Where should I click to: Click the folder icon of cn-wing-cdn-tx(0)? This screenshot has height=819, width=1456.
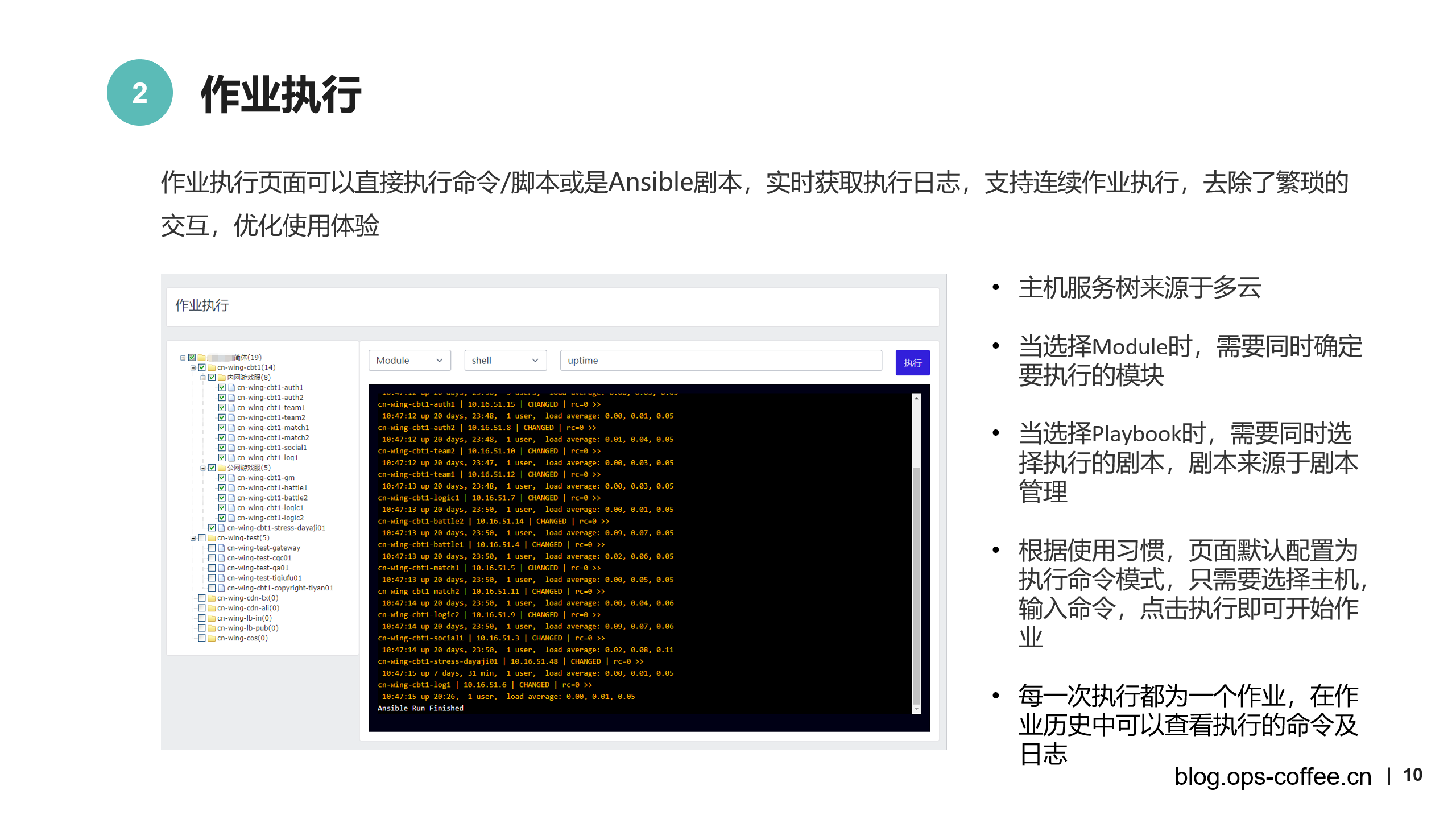click(x=212, y=598)
